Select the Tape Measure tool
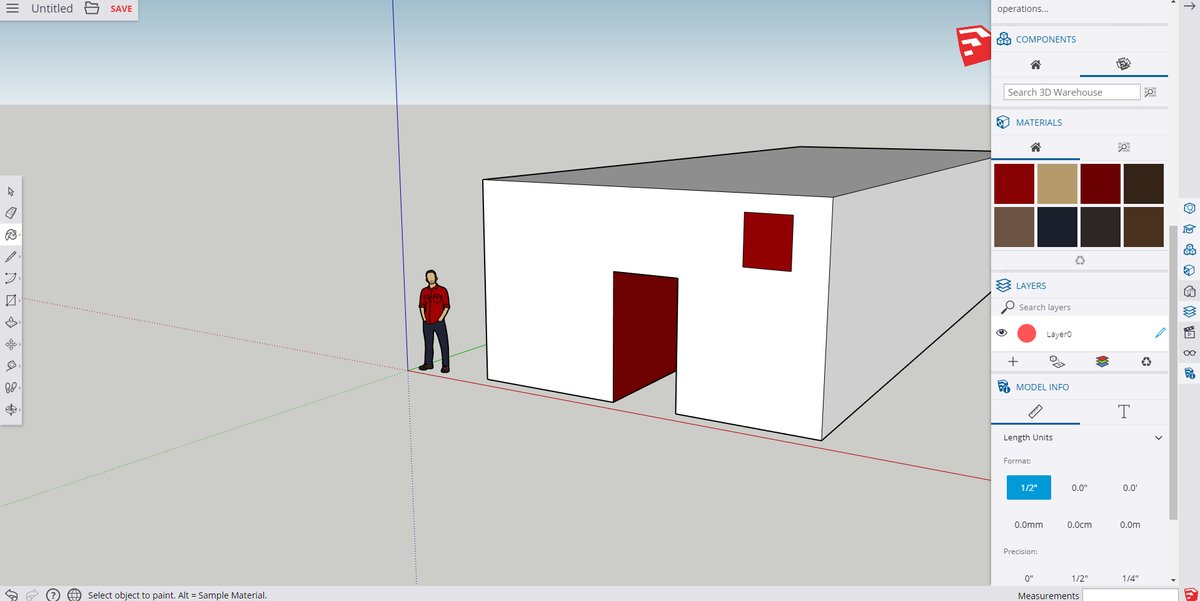The height and width of the screenshot is (601, 1200). click(x=11, y=366)
